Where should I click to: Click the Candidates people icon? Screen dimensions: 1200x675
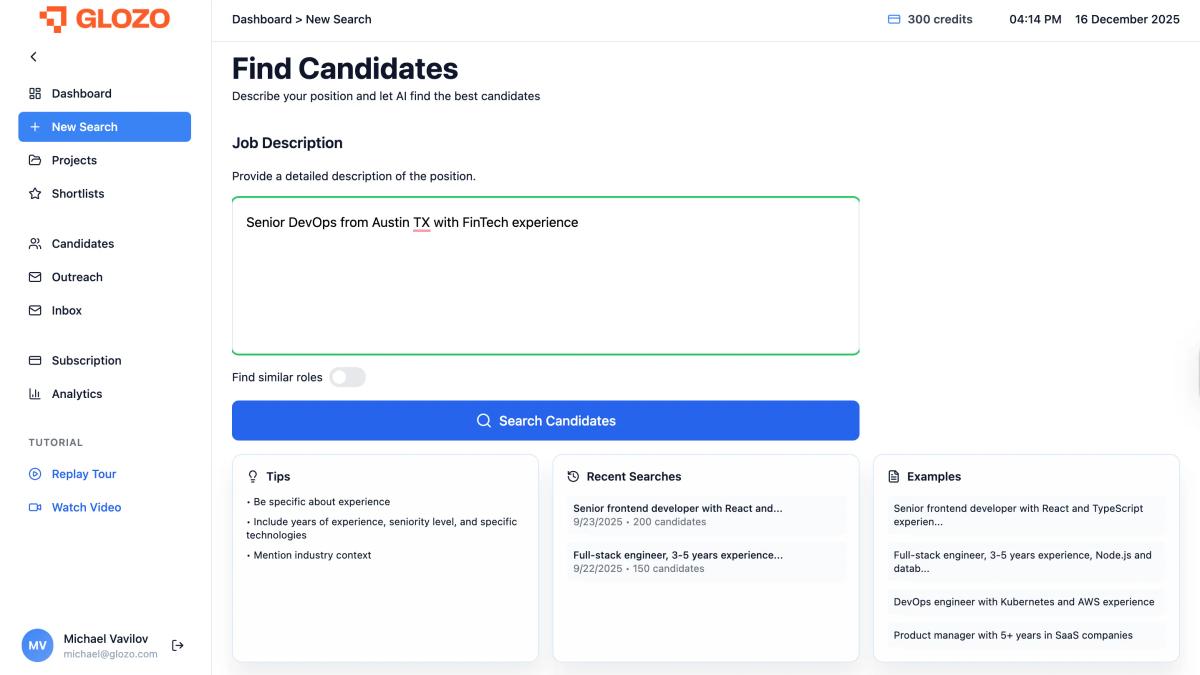(36, 243)
